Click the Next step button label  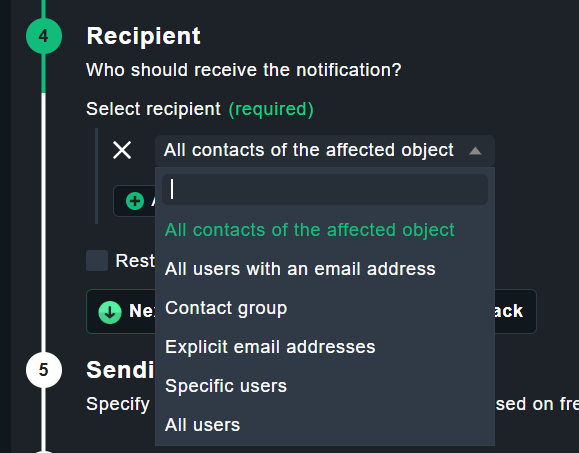coord(142,311)
